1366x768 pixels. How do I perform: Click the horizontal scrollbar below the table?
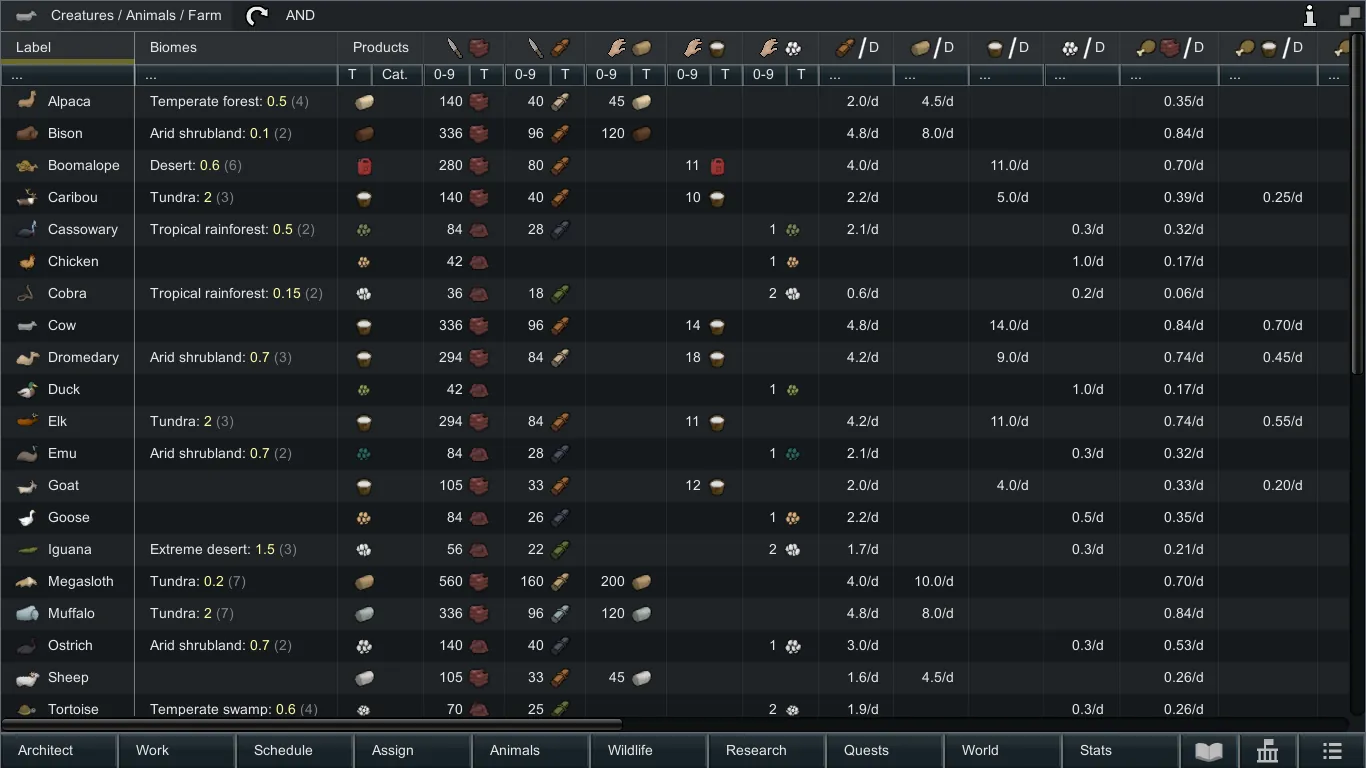(310, 723)
